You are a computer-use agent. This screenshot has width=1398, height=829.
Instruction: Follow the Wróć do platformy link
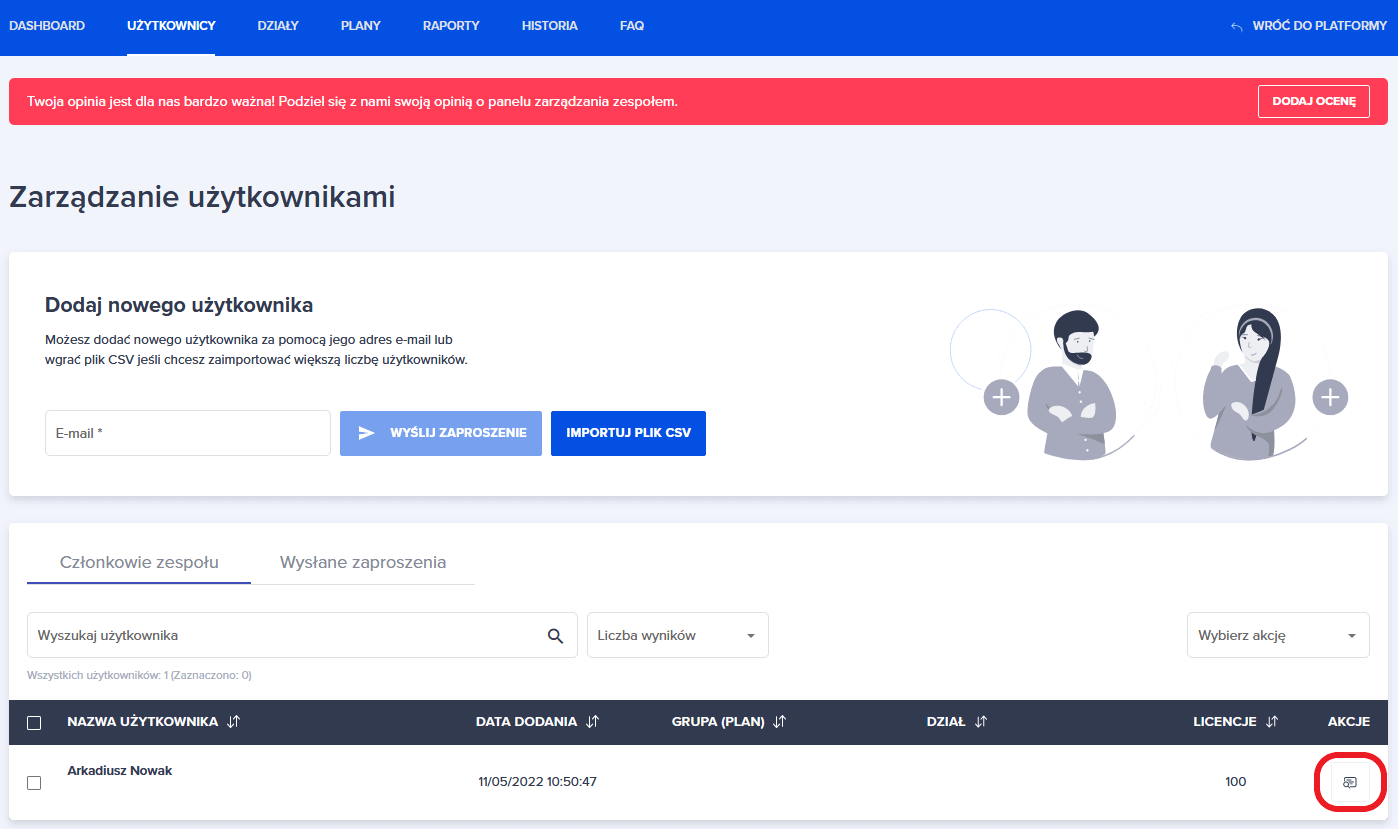[1308, 26]
